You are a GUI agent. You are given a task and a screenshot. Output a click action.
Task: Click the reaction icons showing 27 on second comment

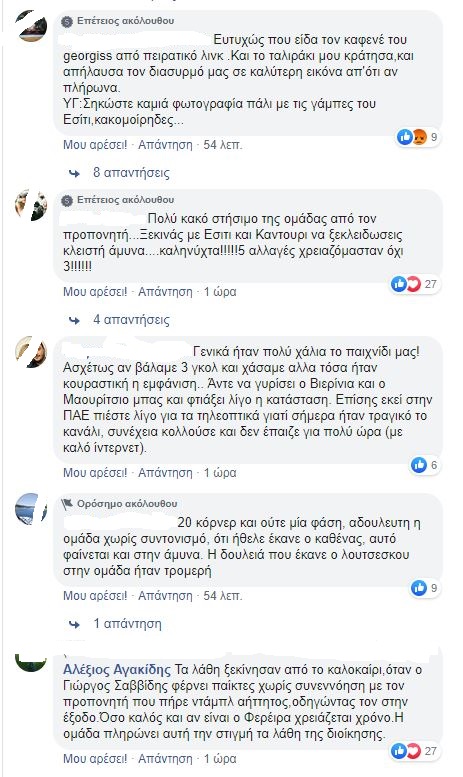pos(414,284)
